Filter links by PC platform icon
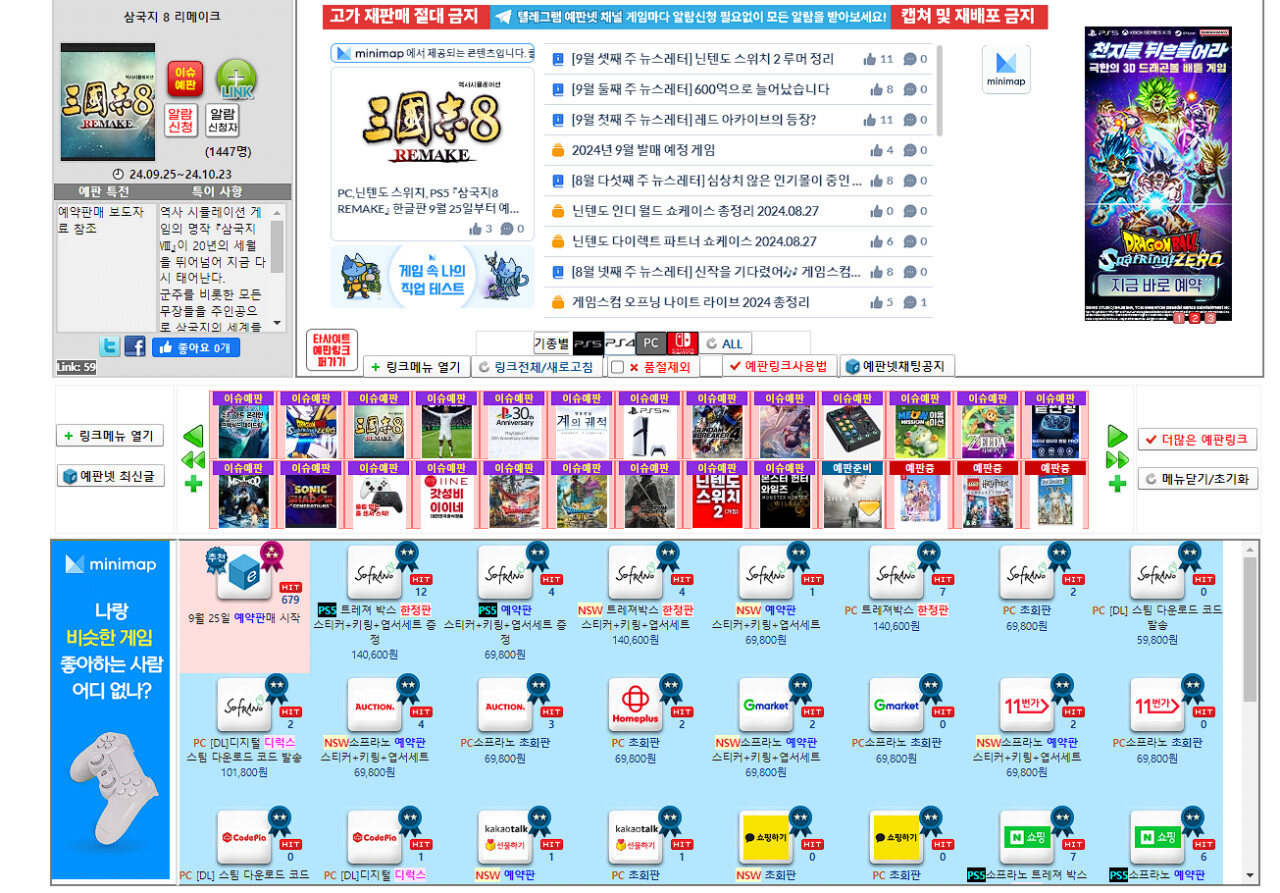The width and height of the screenshot is (1280, 893). tap(651, 343)
